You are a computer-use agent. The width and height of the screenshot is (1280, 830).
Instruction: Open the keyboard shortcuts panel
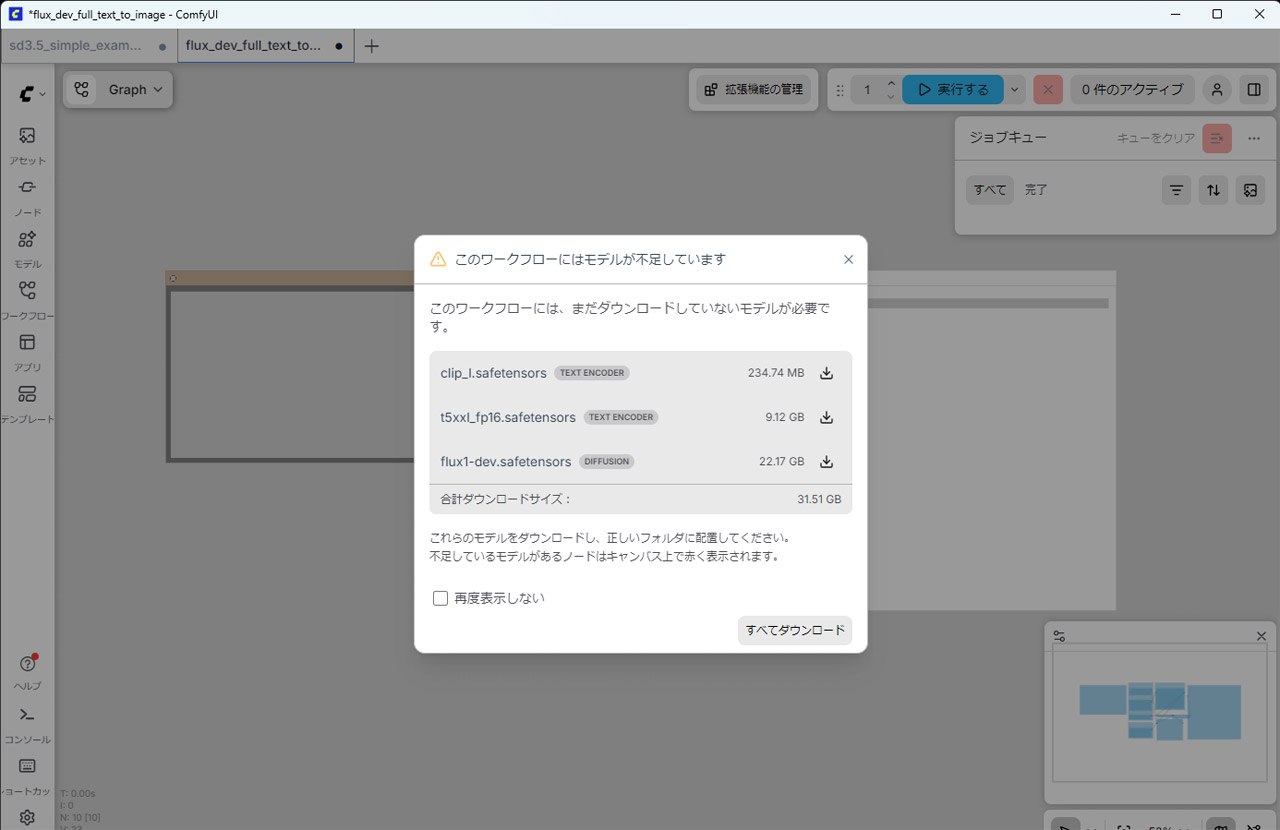coord(27,775)
